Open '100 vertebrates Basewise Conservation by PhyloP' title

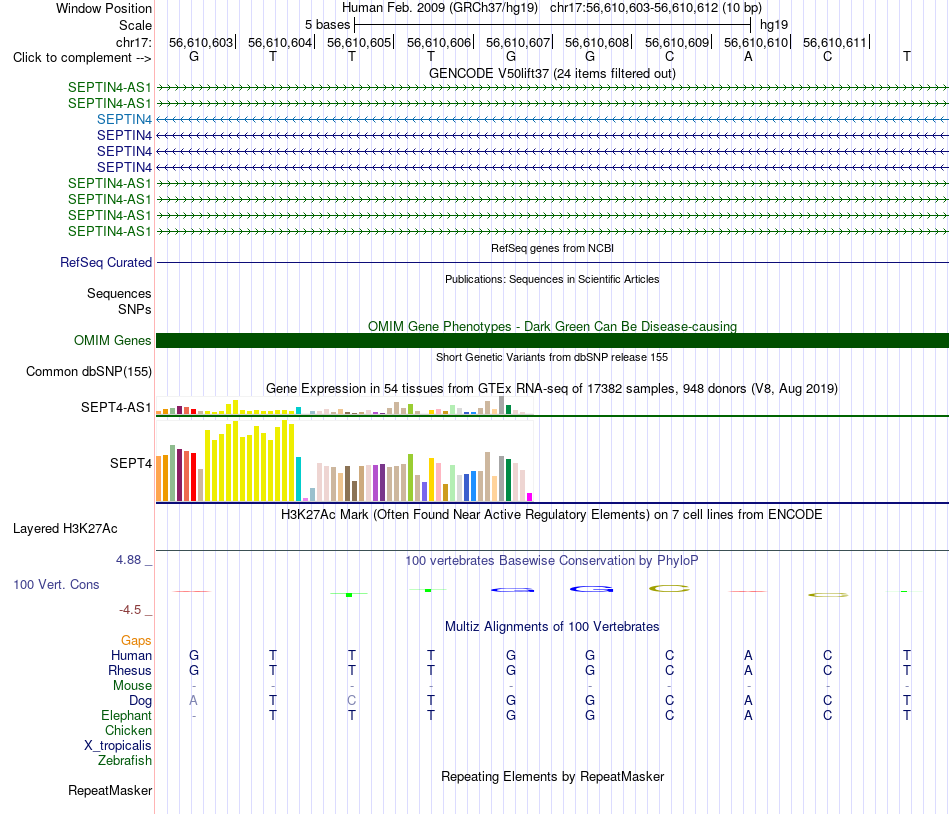click(552, 560)
